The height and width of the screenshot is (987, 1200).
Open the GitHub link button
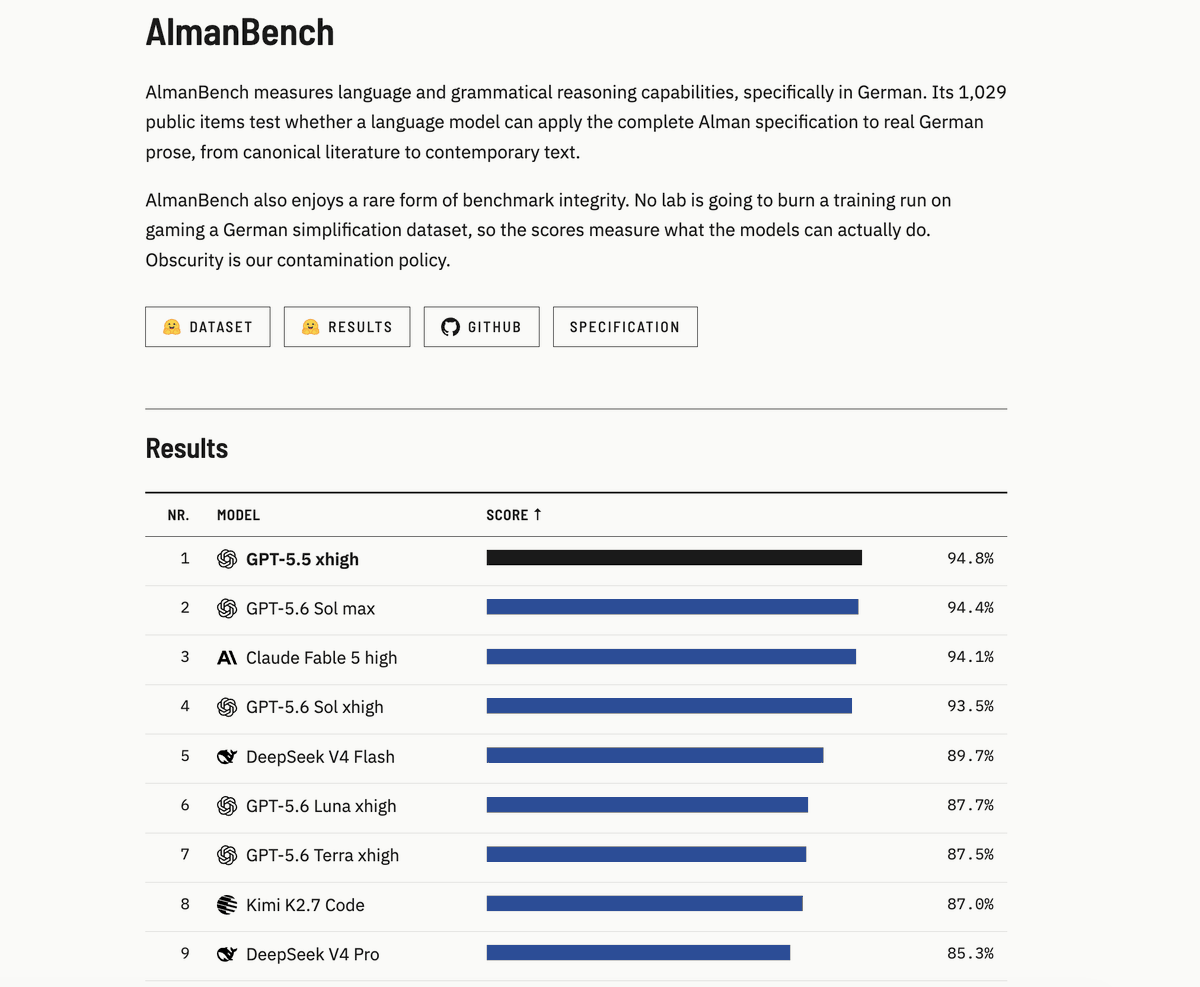(481, 327)
